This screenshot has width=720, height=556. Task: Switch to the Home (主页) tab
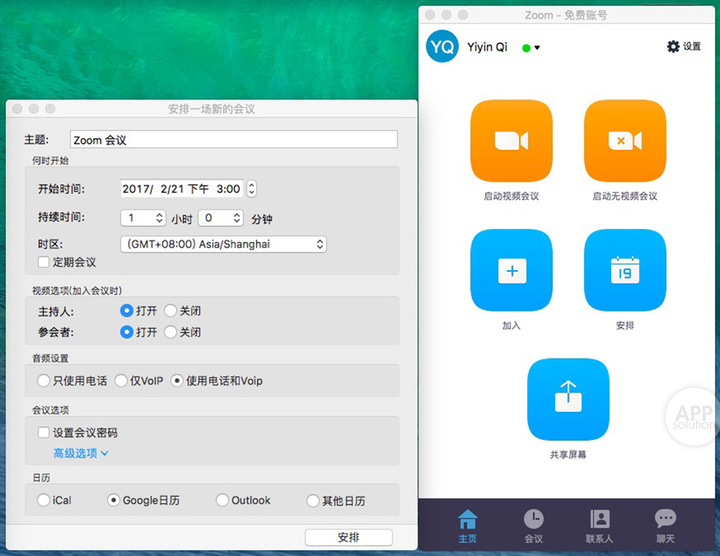467,526
